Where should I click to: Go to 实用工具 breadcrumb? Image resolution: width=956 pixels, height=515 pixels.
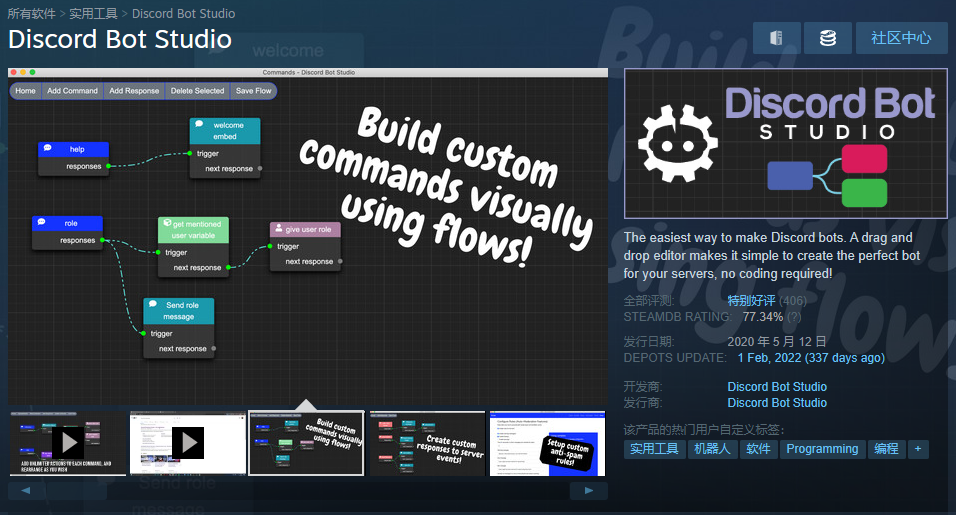click(93, 13)
